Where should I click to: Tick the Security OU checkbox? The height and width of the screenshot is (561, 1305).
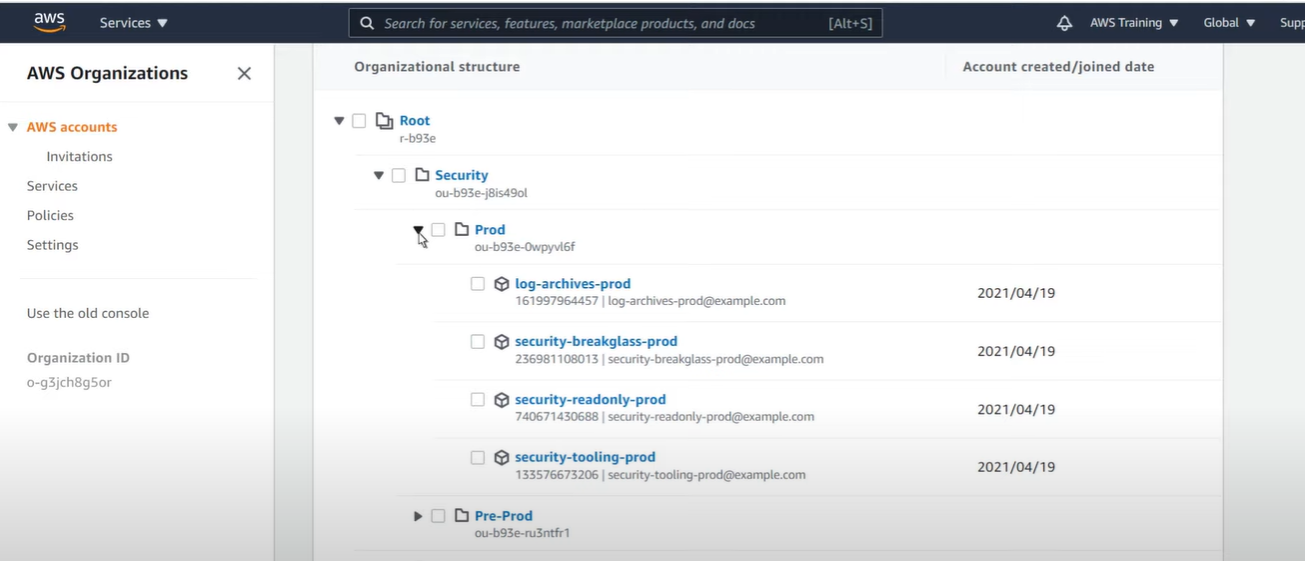[398, 175]
